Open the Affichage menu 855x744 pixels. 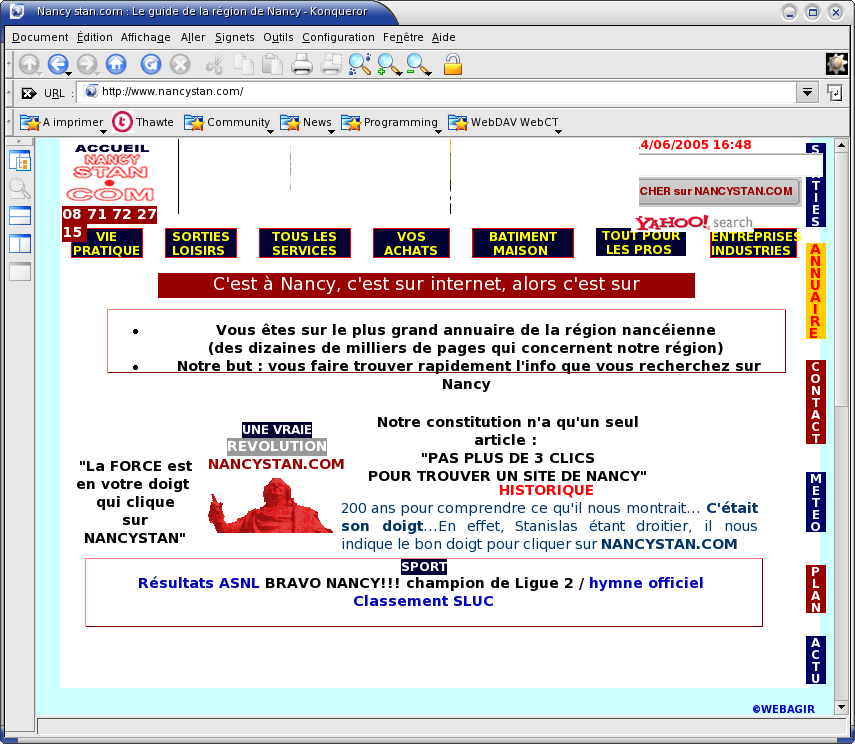coord(146,37)
